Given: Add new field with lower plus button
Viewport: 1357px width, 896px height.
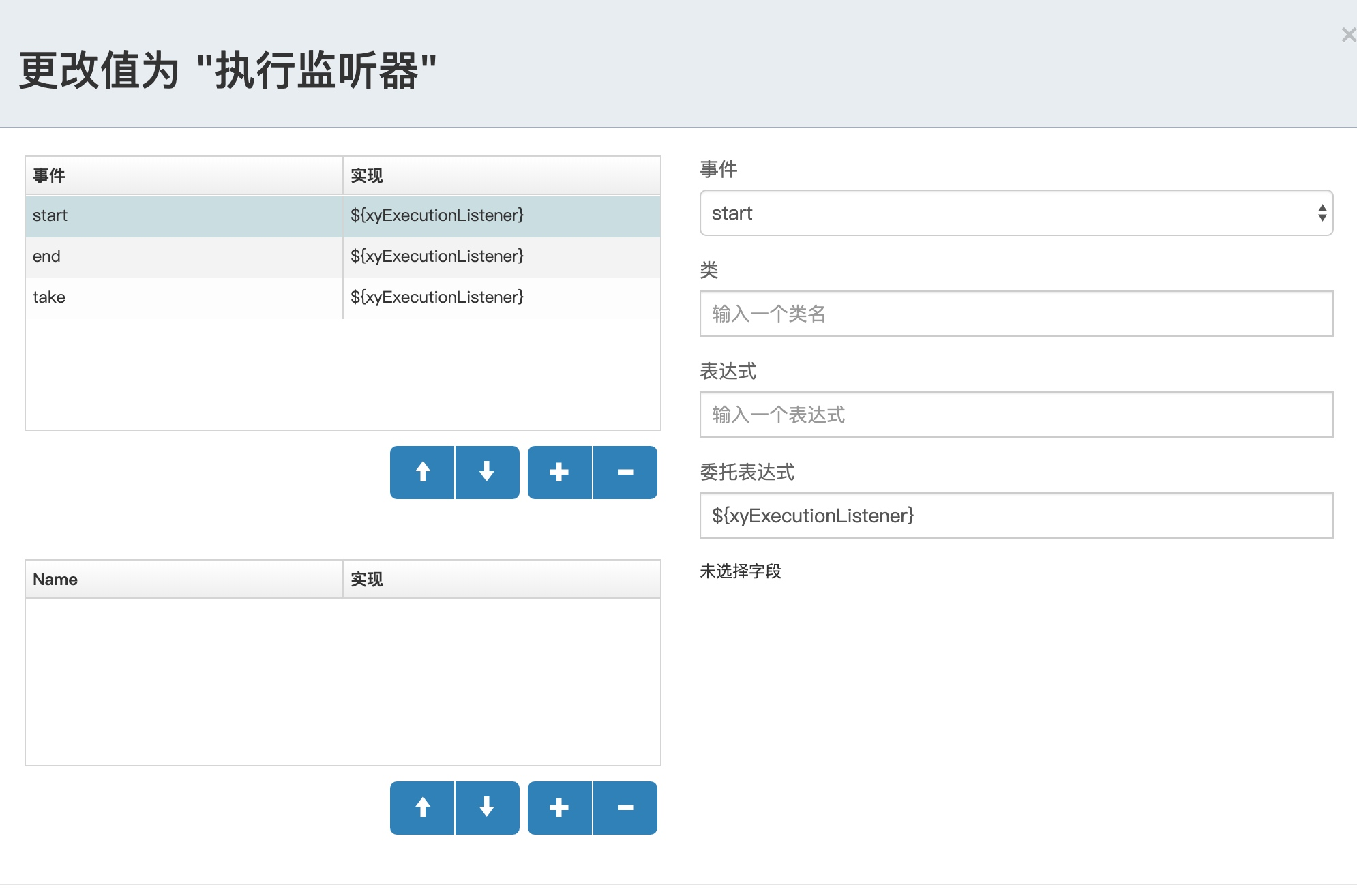Looking at the screenshot, I should pos(559,808).
